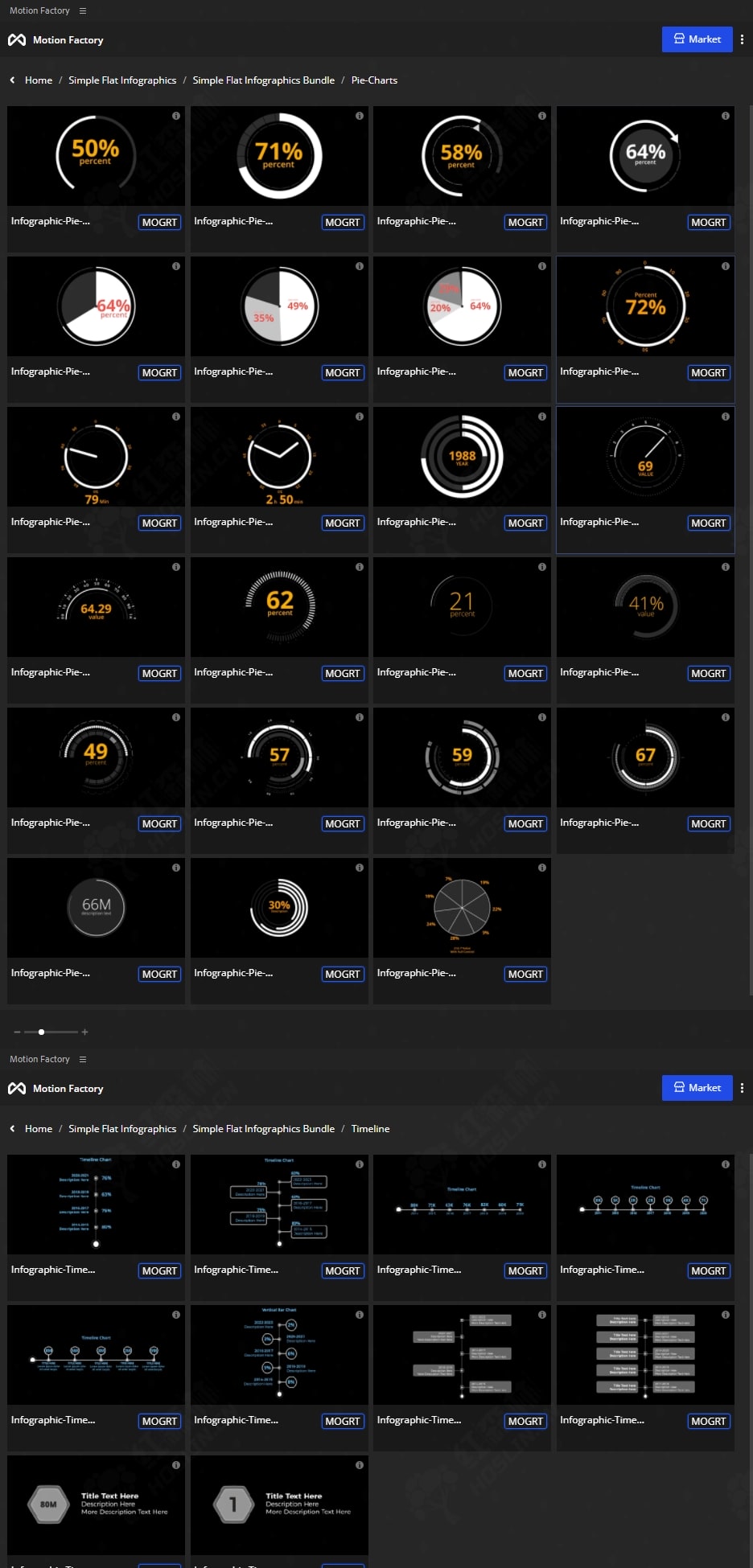Go to Home in the Pie-Charts breadcrumb
Screen dimensions: 753x1568
click(39, 80)
